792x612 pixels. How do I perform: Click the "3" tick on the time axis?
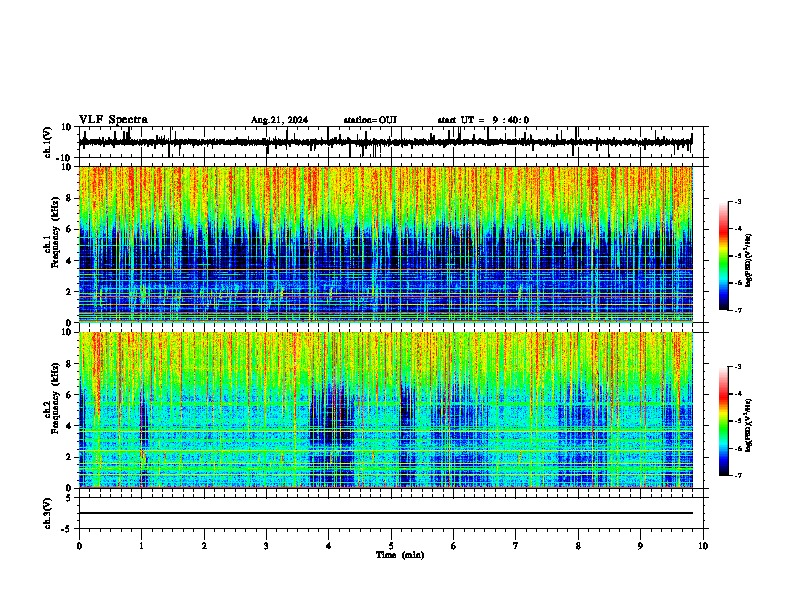coord(266,546)
